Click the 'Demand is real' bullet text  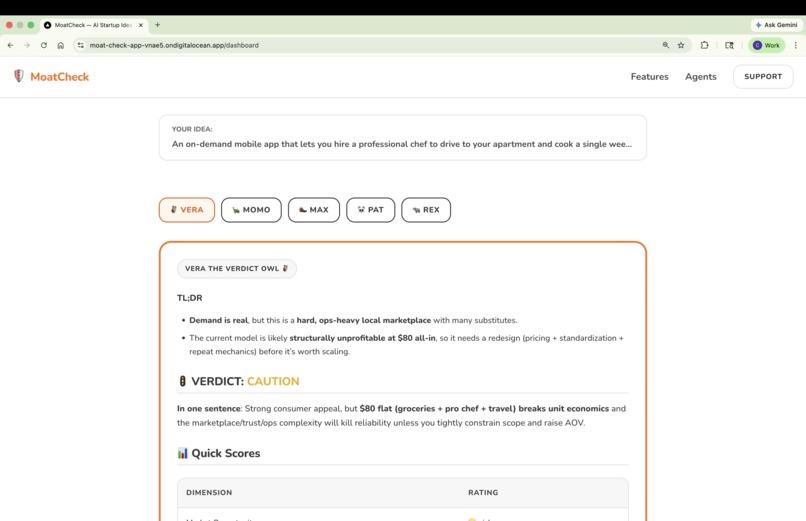point(218,320)
